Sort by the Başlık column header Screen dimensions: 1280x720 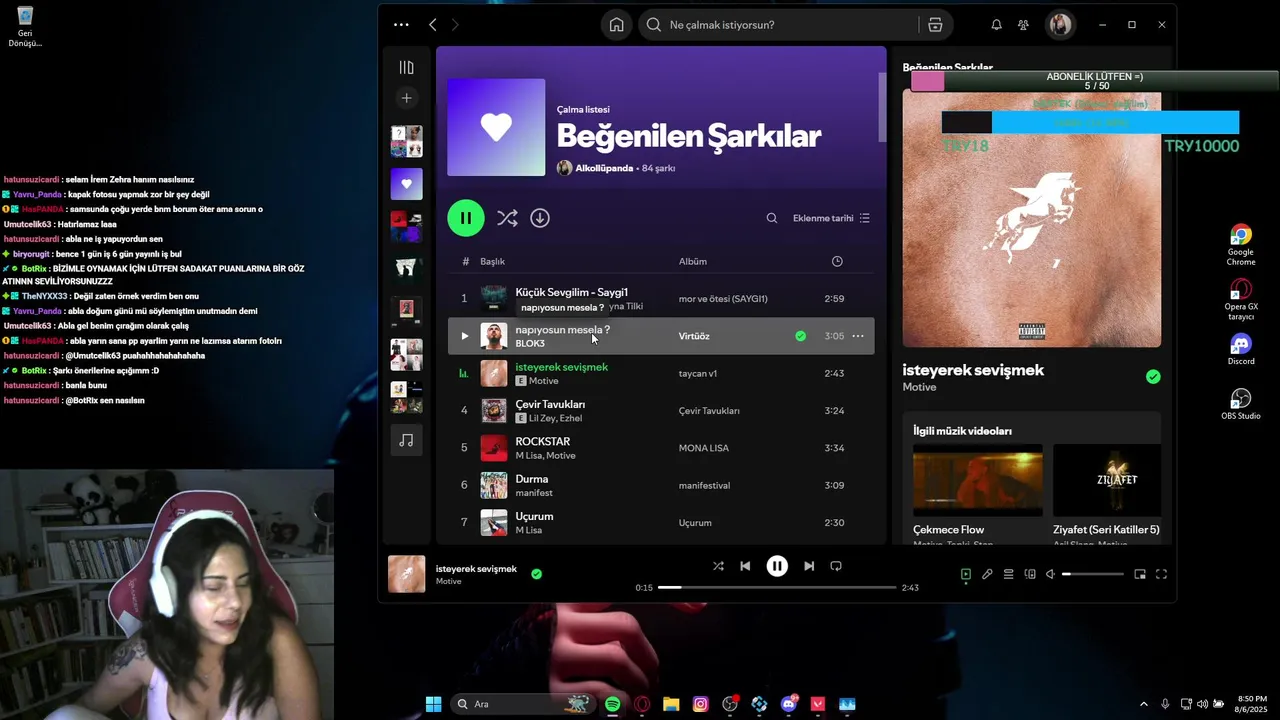coord(492,261)
